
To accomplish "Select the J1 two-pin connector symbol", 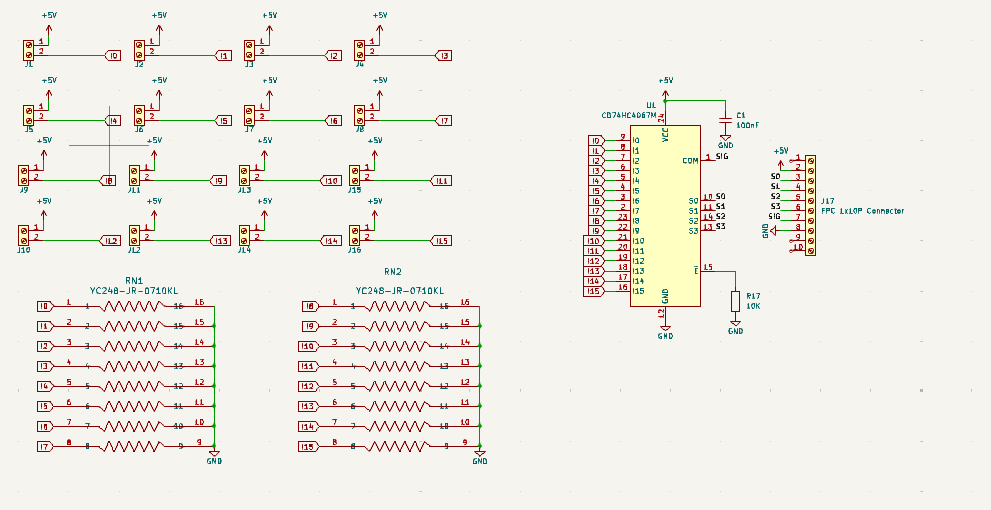I will 28,50.
